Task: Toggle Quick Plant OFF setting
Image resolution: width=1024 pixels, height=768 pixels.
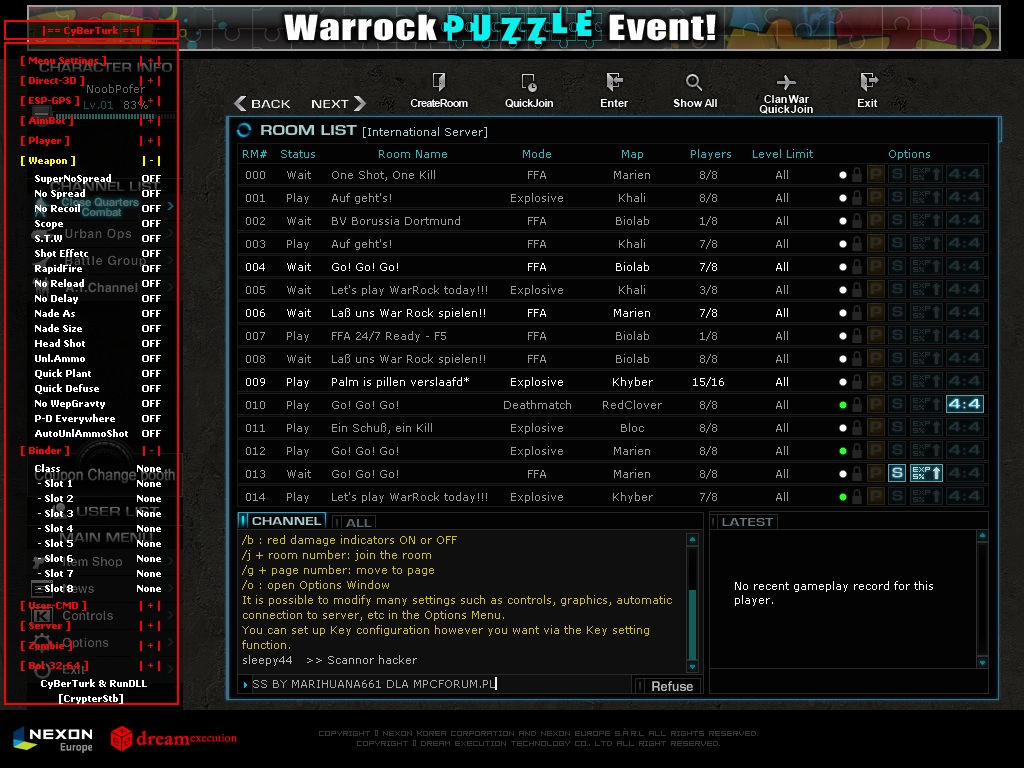Action: pos(151,374)
